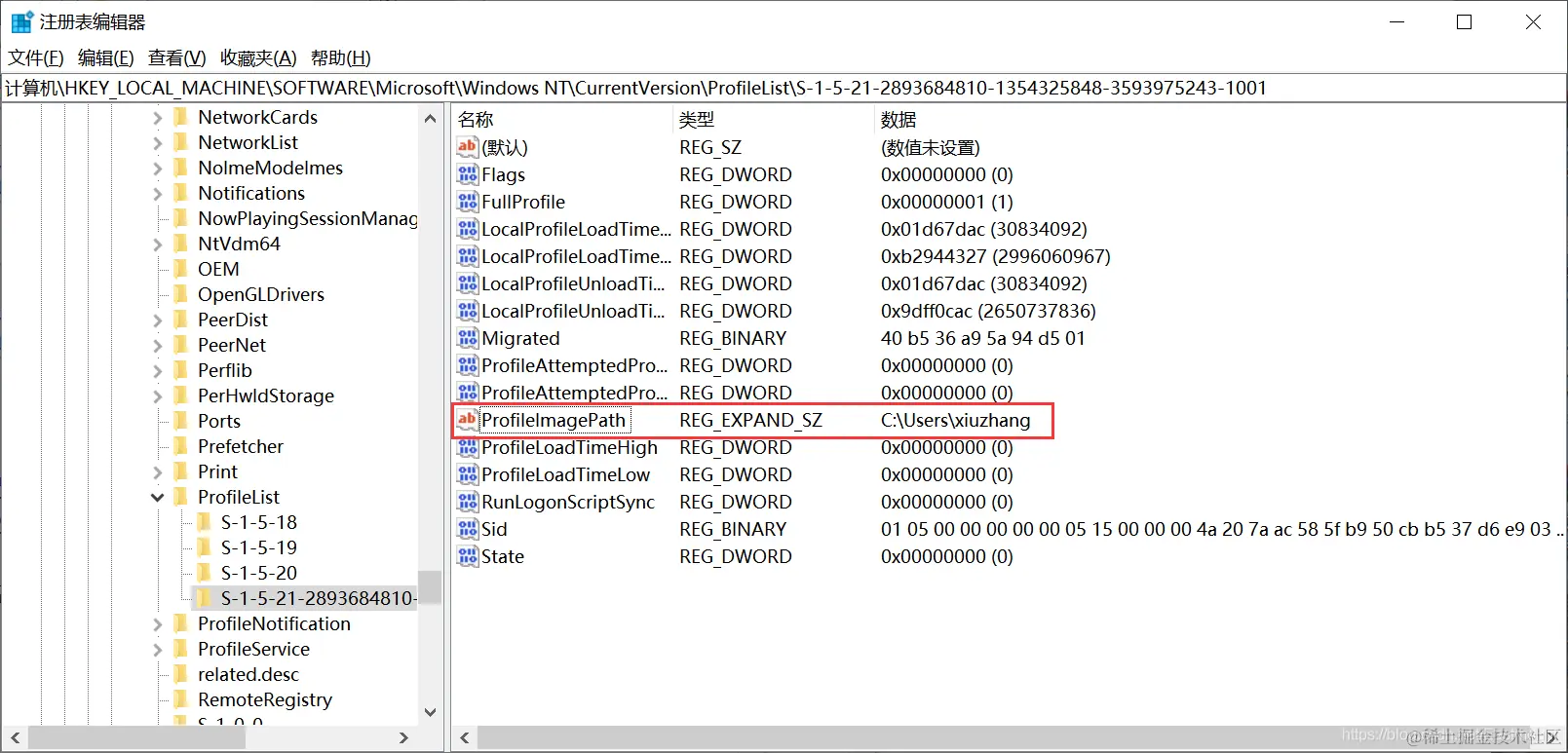Click tree pane vertical scrollbar down arrow
The height and width of the screenshot is (753, 1568).
coord(430,712)
